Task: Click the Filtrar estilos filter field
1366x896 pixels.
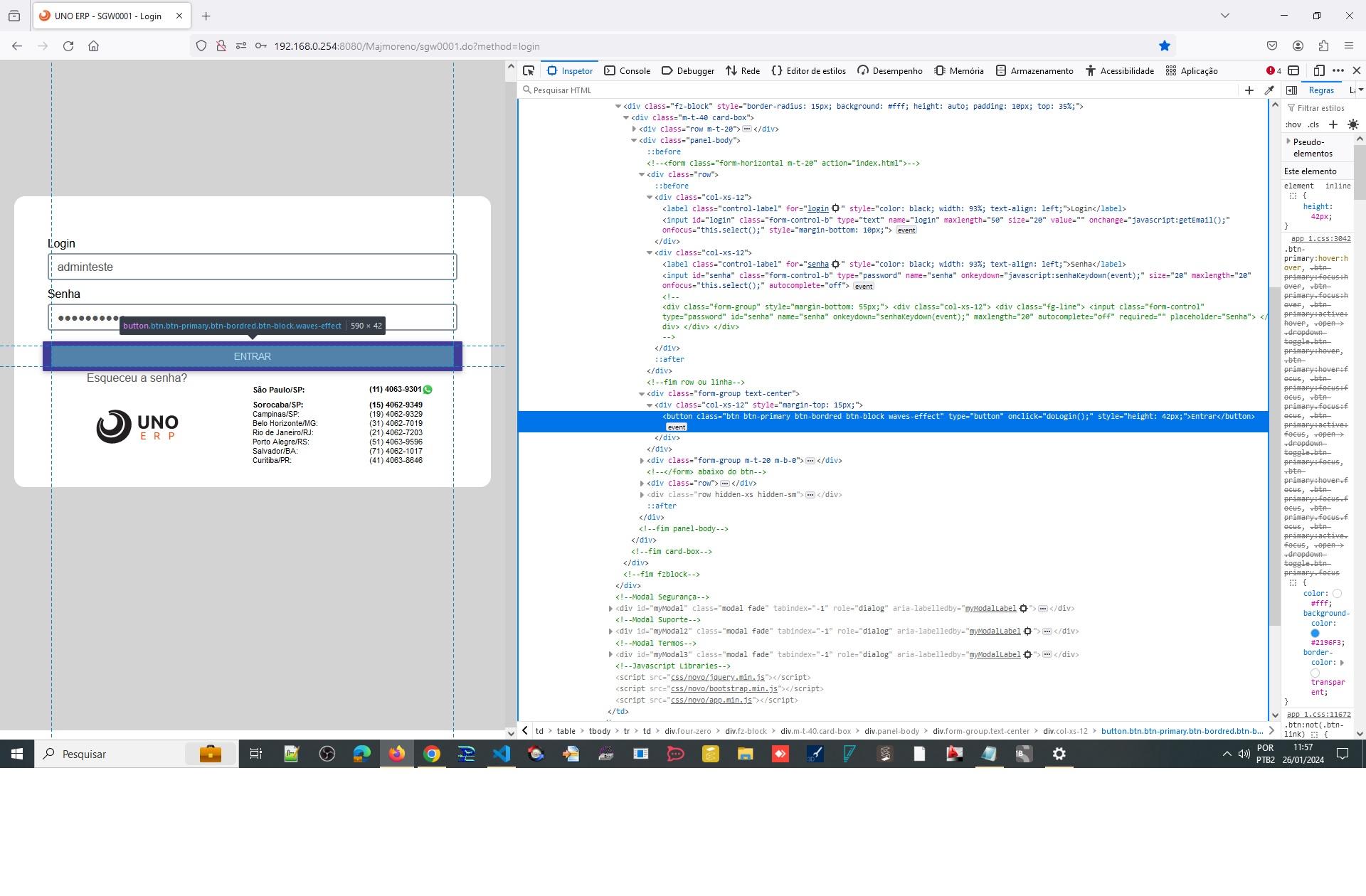Action: click(1320, 108)
